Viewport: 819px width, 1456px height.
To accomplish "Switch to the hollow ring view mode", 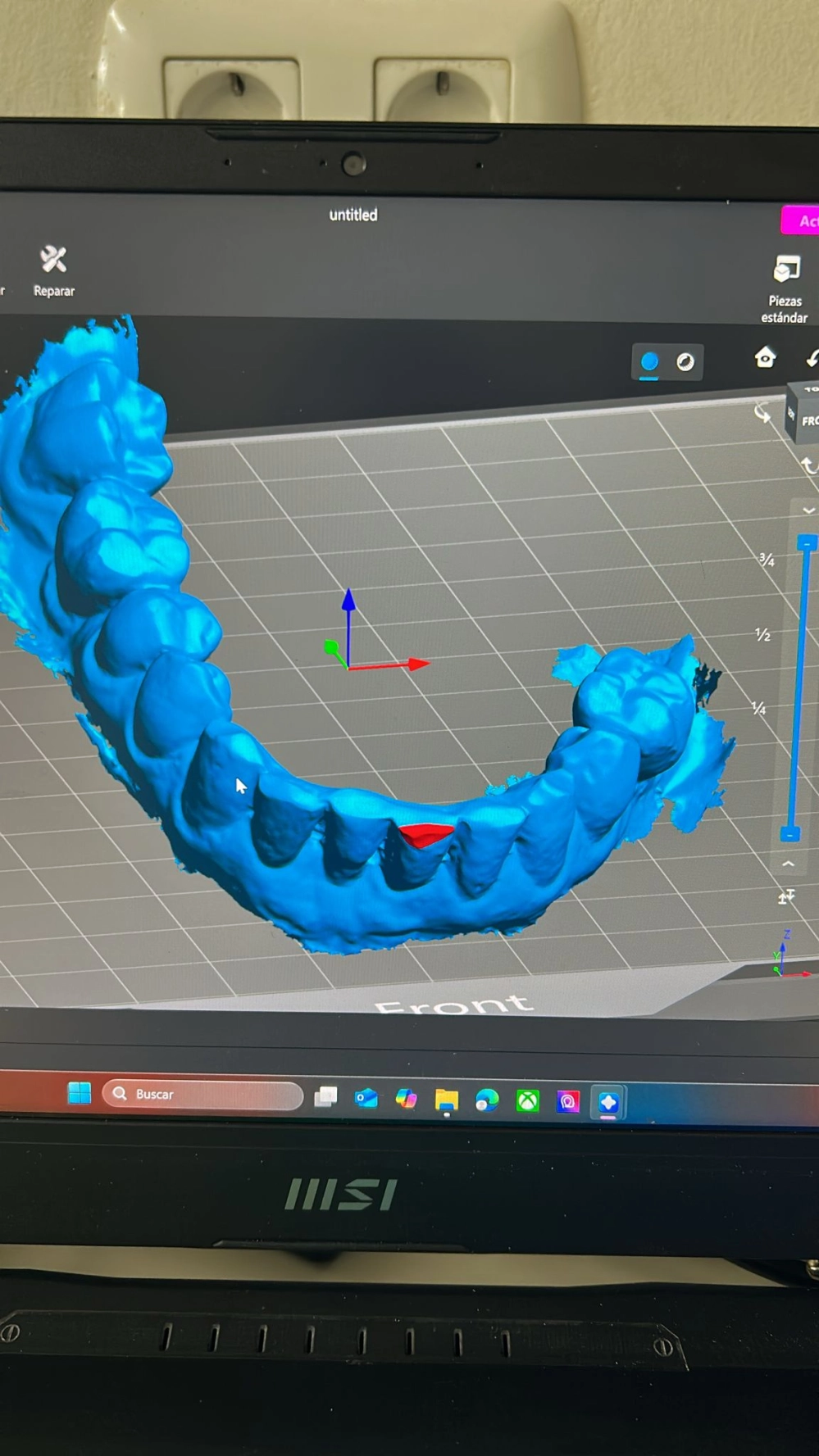I will [x=685, y=362].
